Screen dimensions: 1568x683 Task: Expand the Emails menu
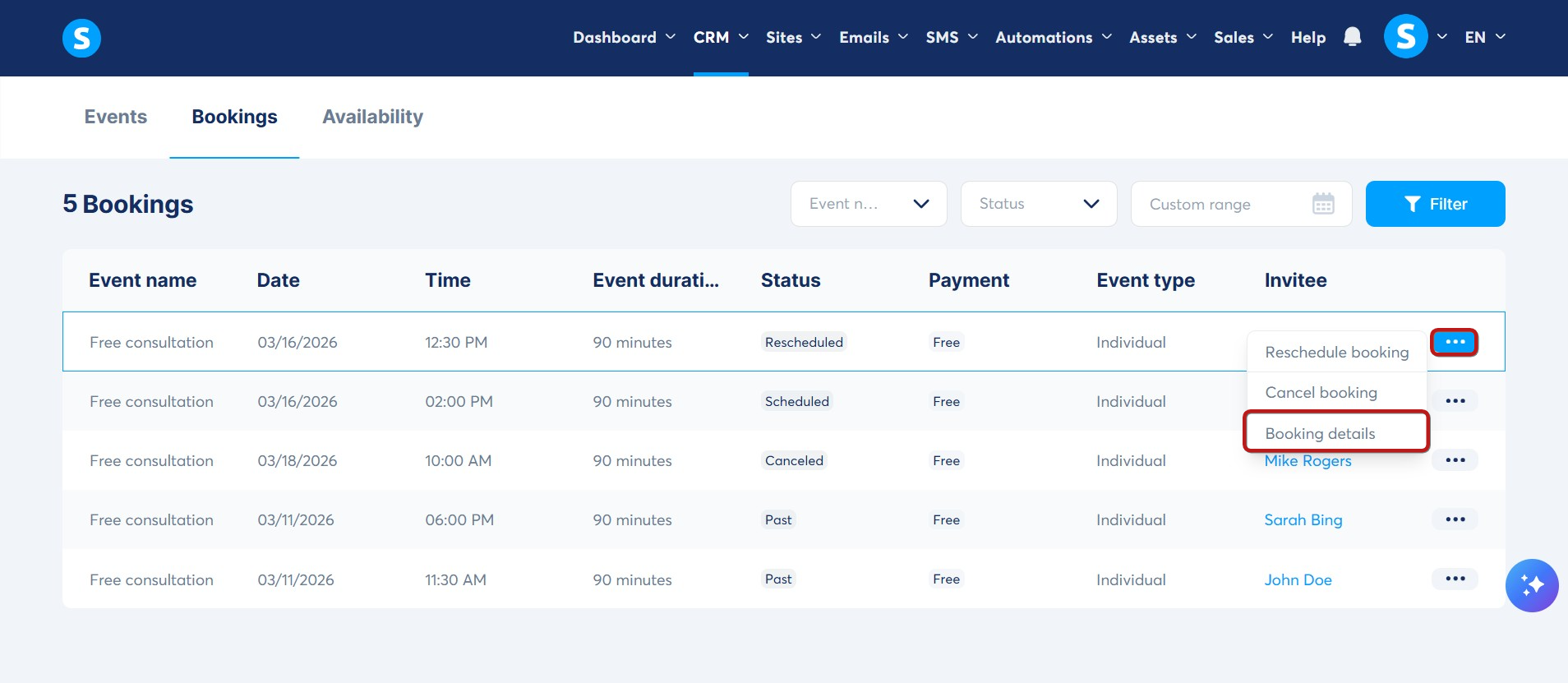pos(874,37)
